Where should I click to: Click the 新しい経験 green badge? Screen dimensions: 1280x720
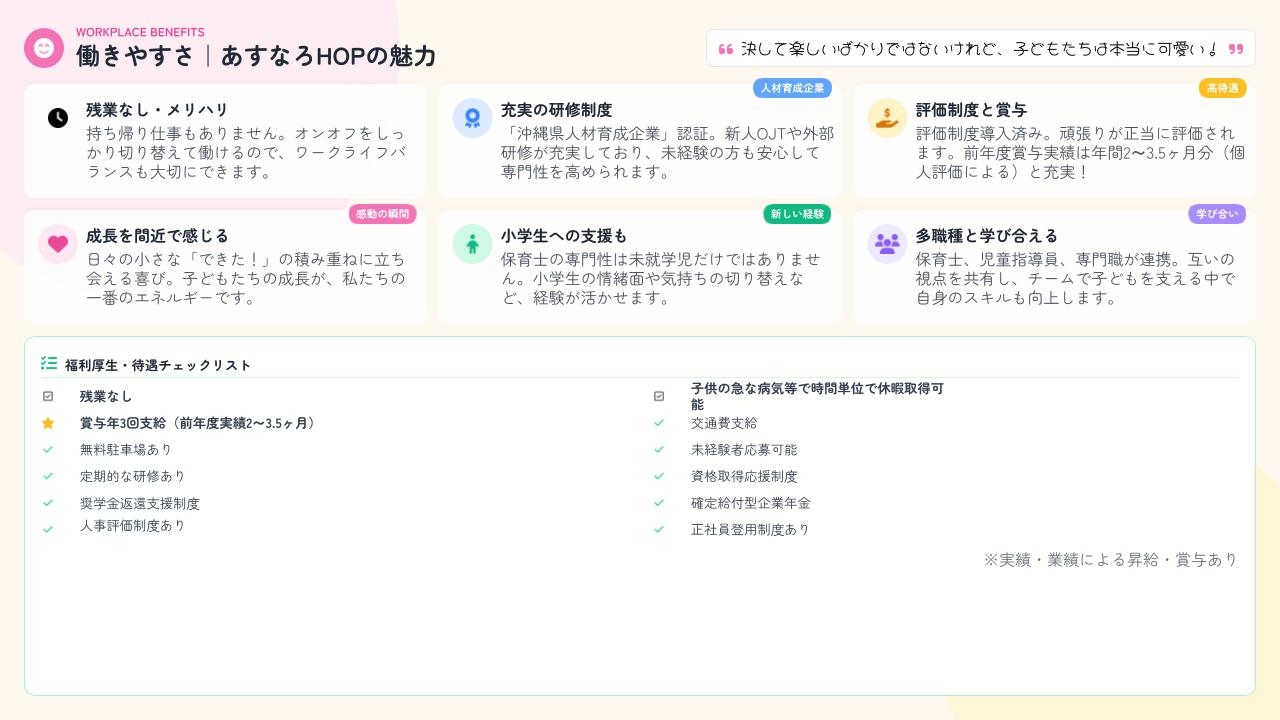[x=797, y=214]
